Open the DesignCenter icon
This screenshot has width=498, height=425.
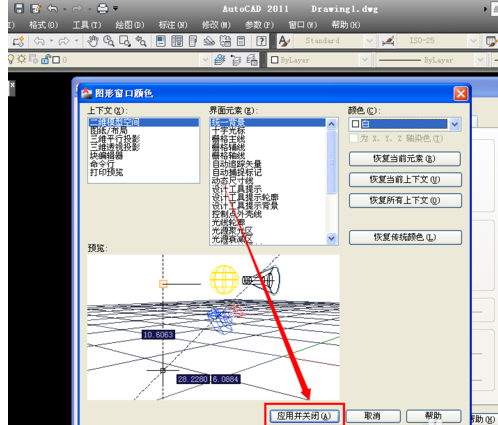tap(177, 41)
